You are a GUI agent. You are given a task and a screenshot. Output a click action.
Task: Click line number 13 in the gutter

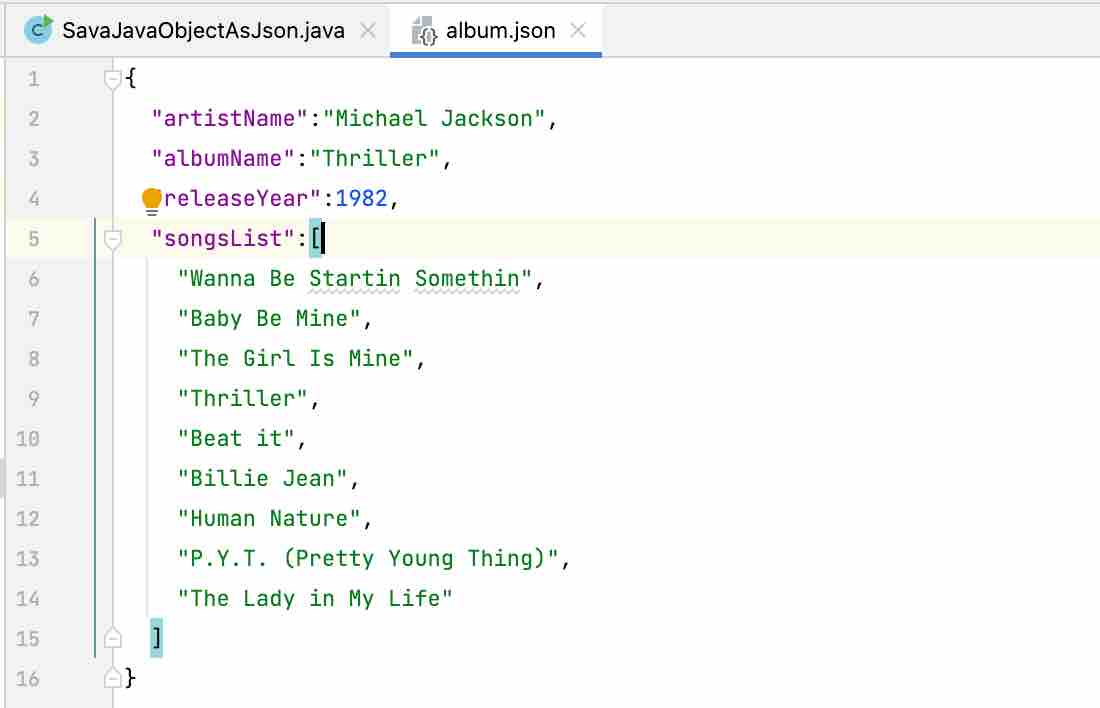(27, 559)
